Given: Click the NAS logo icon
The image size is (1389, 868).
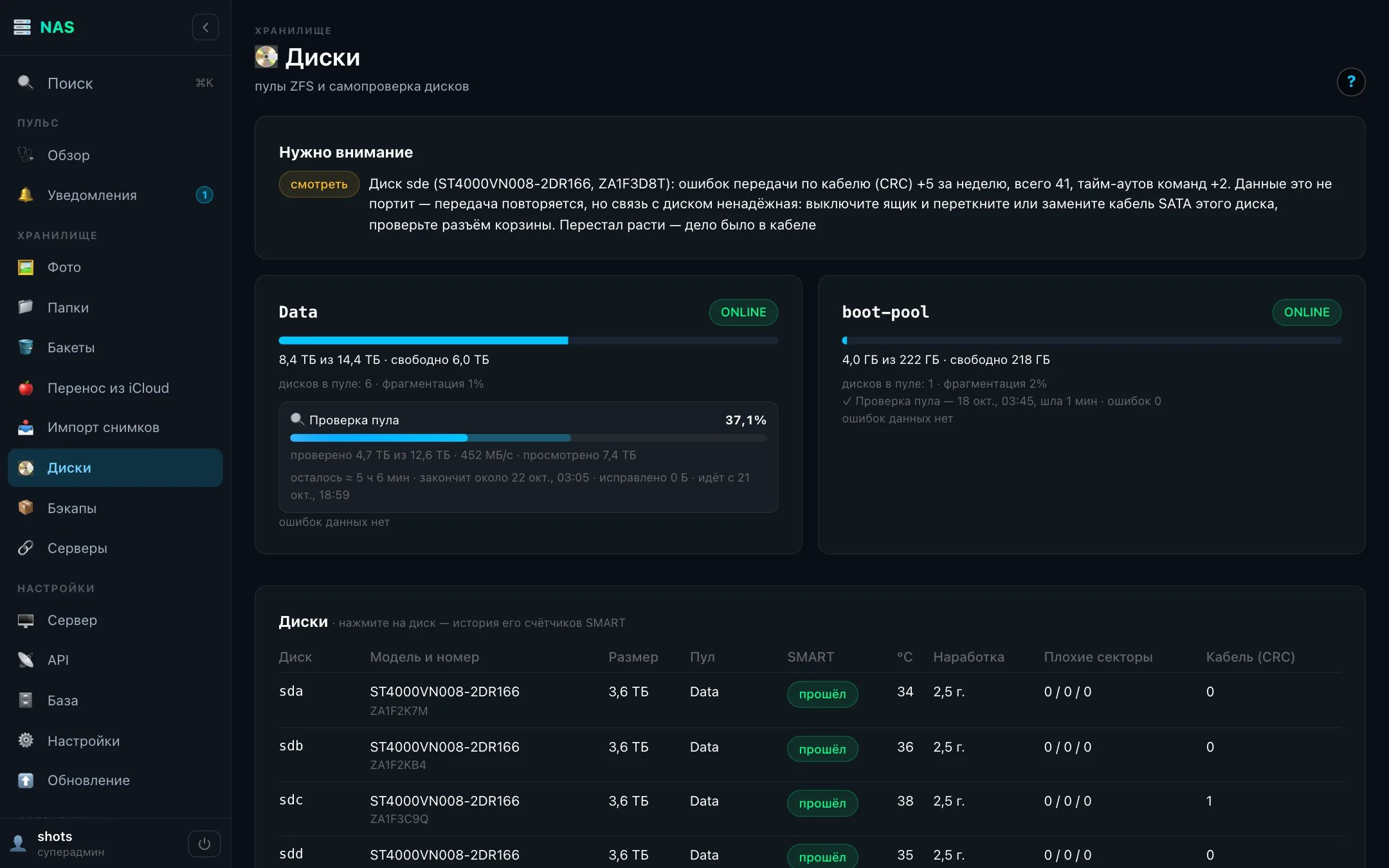Looking at the screenshot, I should click(x=22, y=27).
